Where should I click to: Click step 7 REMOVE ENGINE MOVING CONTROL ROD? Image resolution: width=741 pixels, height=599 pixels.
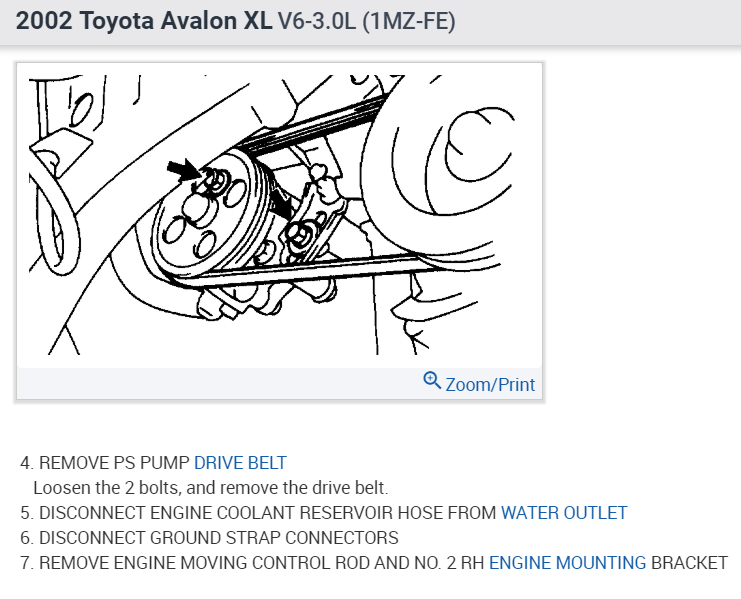tap(252, 563)
